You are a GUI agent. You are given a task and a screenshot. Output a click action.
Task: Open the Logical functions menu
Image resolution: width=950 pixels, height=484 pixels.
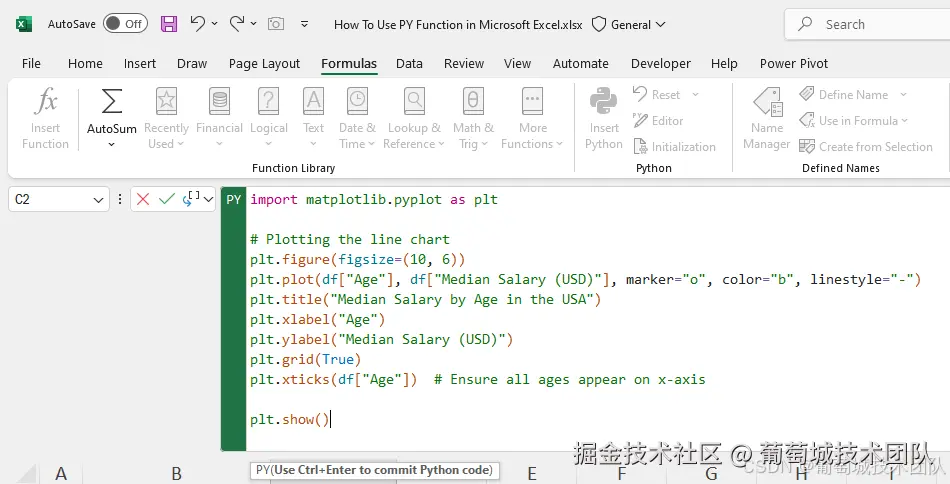pos(268,117)
